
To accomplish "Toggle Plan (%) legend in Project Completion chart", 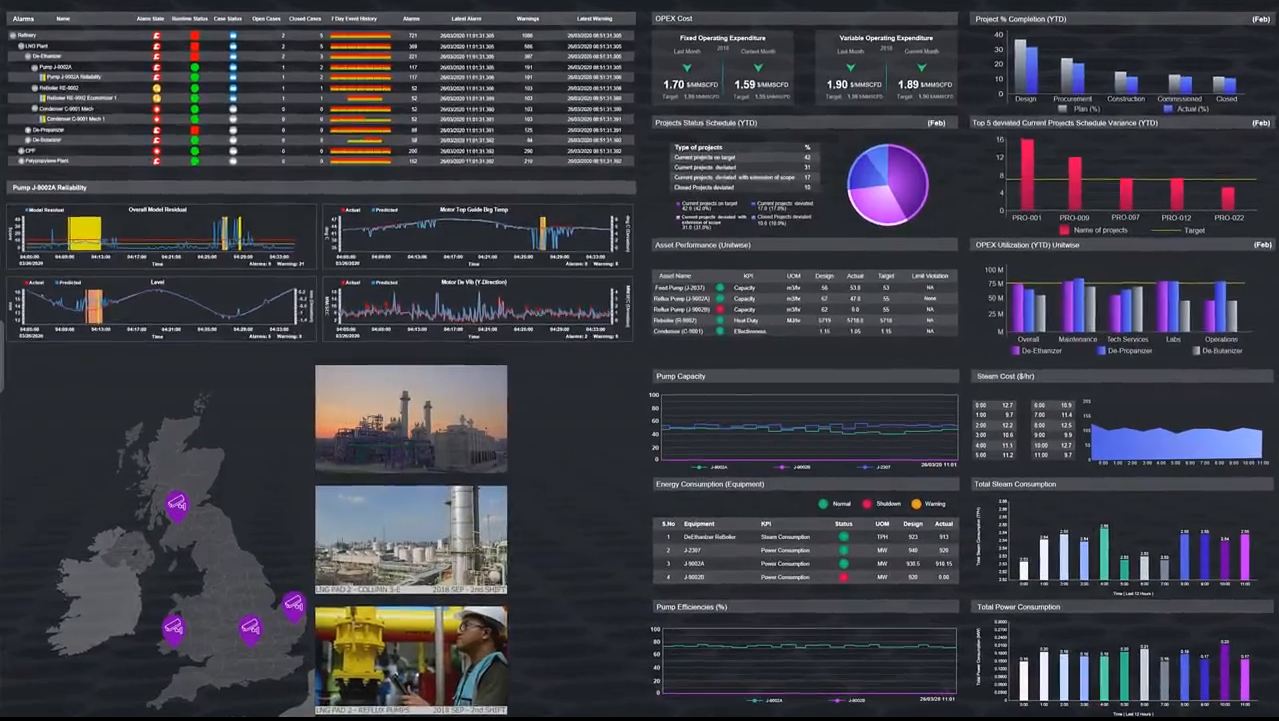I will click(1065, 109).
